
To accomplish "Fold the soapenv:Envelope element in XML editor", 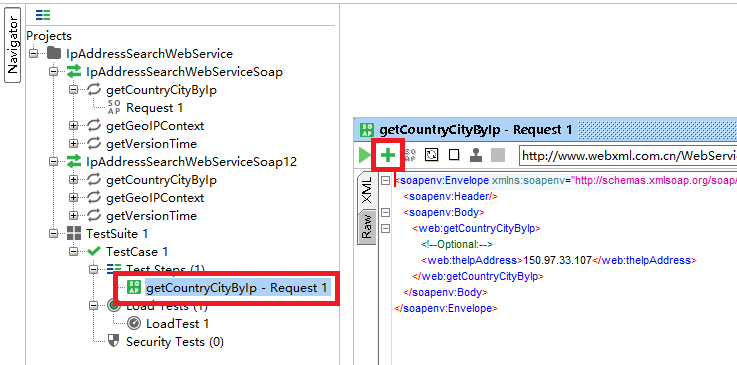I will point(385,180).
